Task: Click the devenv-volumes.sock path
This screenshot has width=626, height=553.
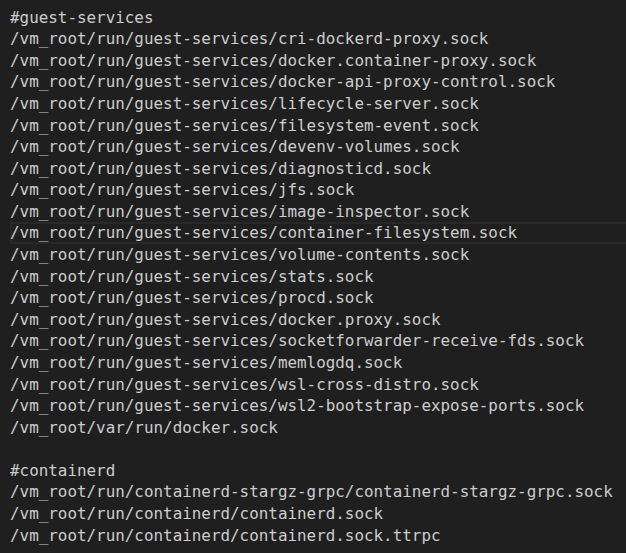Action: coord(234,147)
